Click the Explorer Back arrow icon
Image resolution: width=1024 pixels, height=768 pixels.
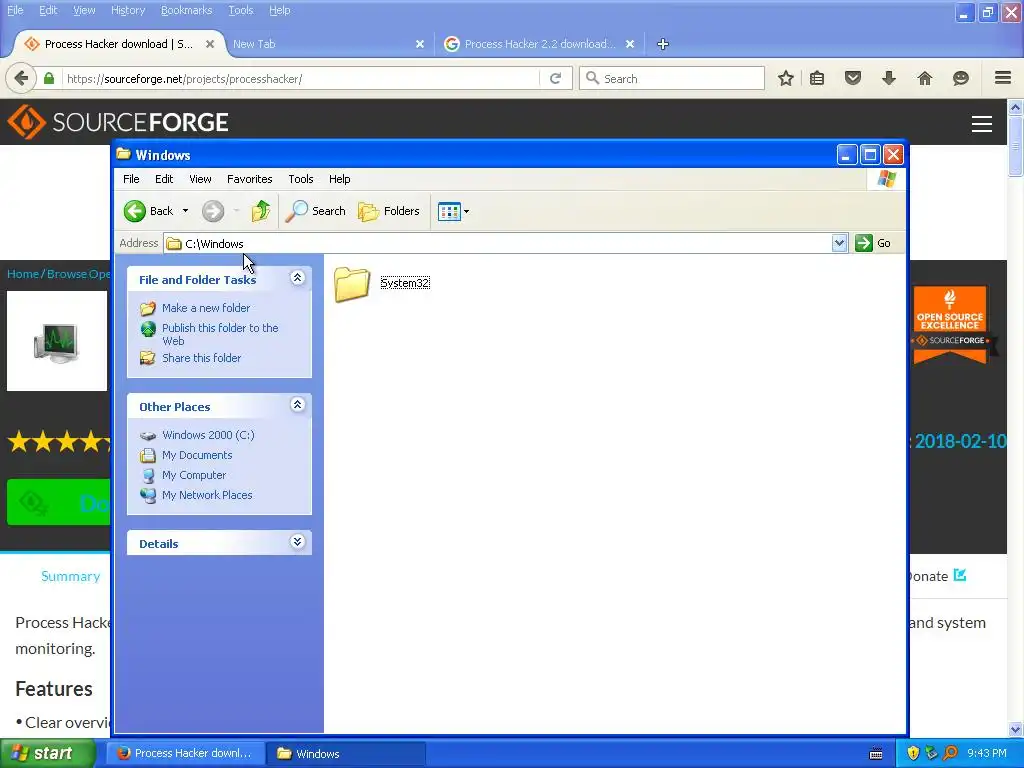click(135, 211)
